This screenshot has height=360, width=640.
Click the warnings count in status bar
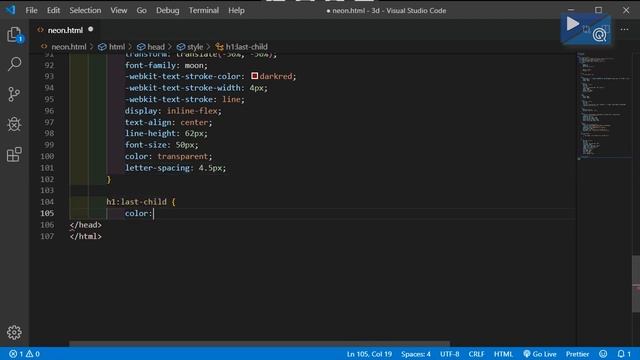point(33,354)
